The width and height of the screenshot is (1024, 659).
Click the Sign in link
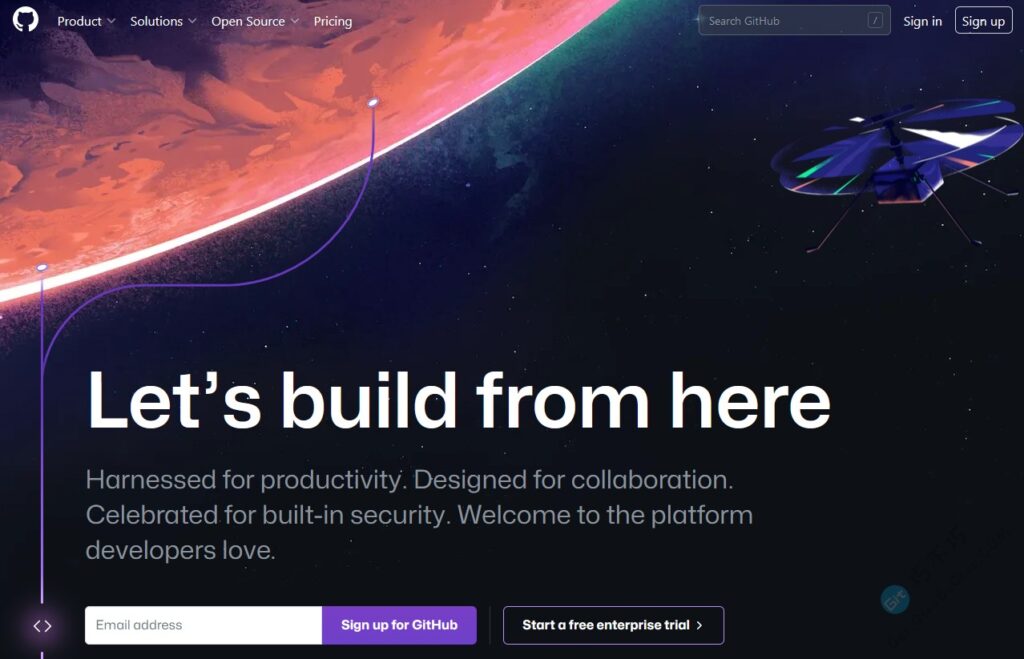(922, 21)
